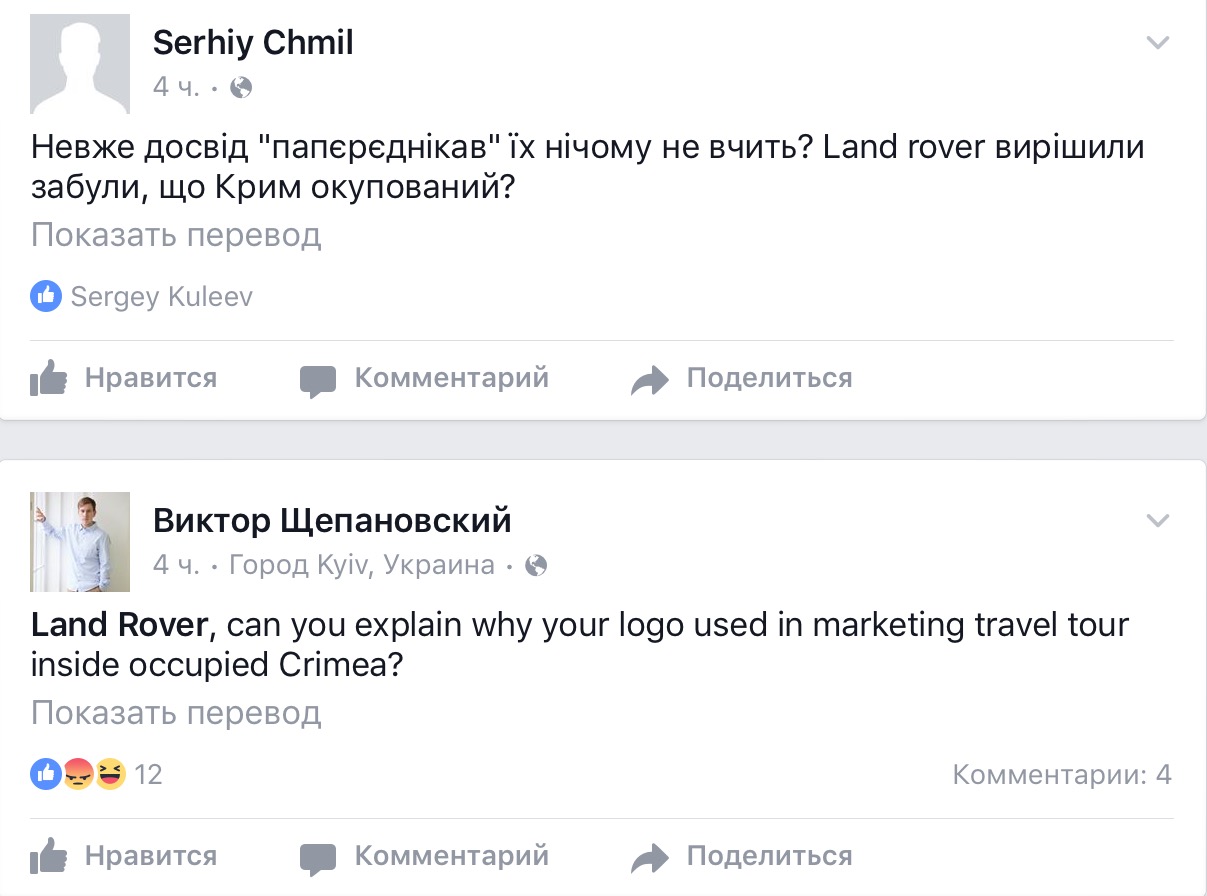The height and width of the screenshot is (896, 1207).
Task: View the 4 comments on second post
Action: coord(1061,774)
